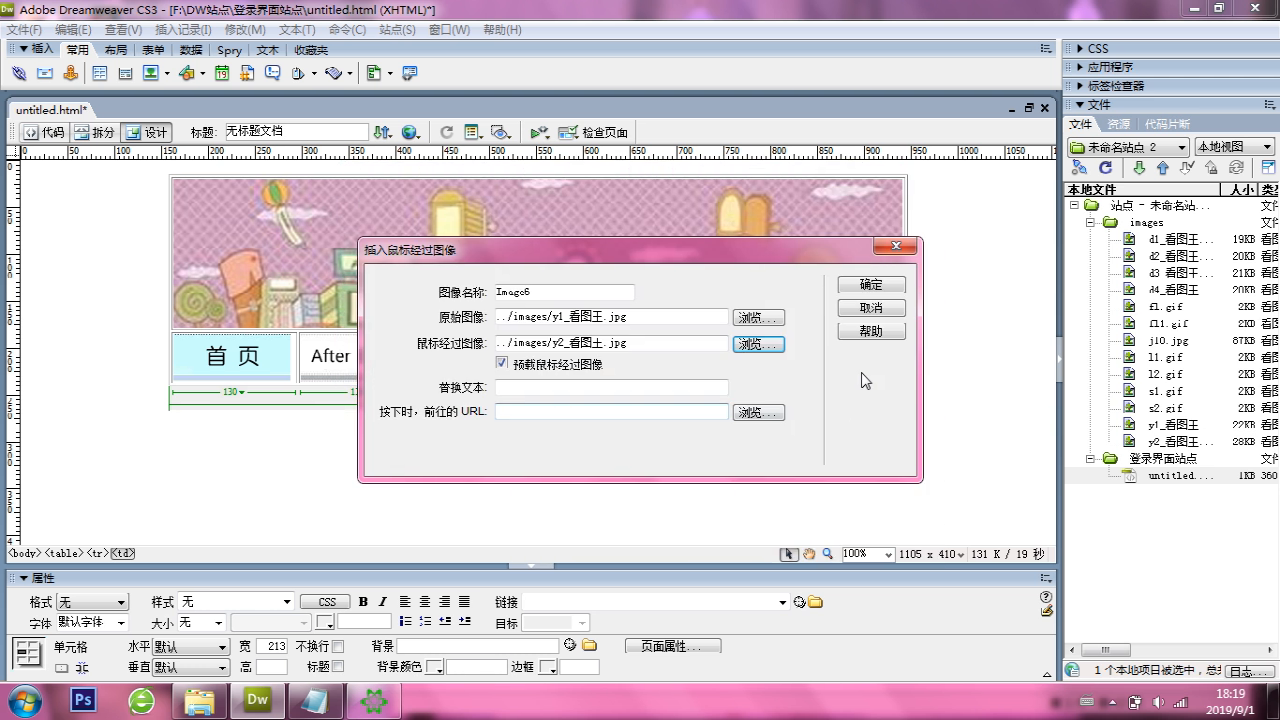Open the 本地视图 view dropdown
1280x720 pixels.
[x=1234, y=147]
